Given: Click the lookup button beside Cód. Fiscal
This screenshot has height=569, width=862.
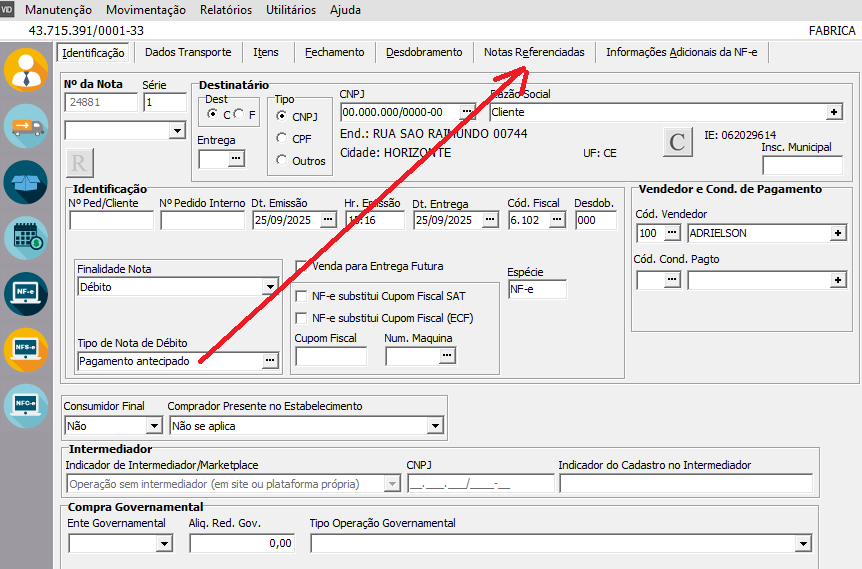Looking at the screenshot, I should coord(557,220).
